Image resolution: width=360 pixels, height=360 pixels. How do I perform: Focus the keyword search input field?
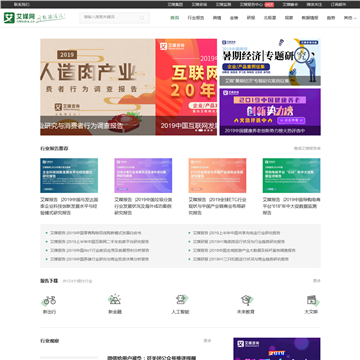110,18
